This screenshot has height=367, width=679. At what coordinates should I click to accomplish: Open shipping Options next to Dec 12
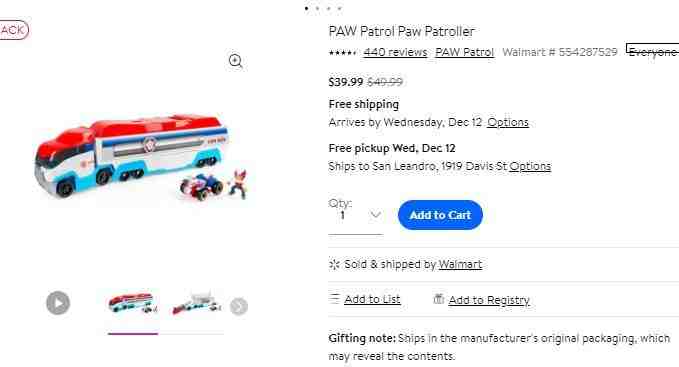tap(508, 122)
